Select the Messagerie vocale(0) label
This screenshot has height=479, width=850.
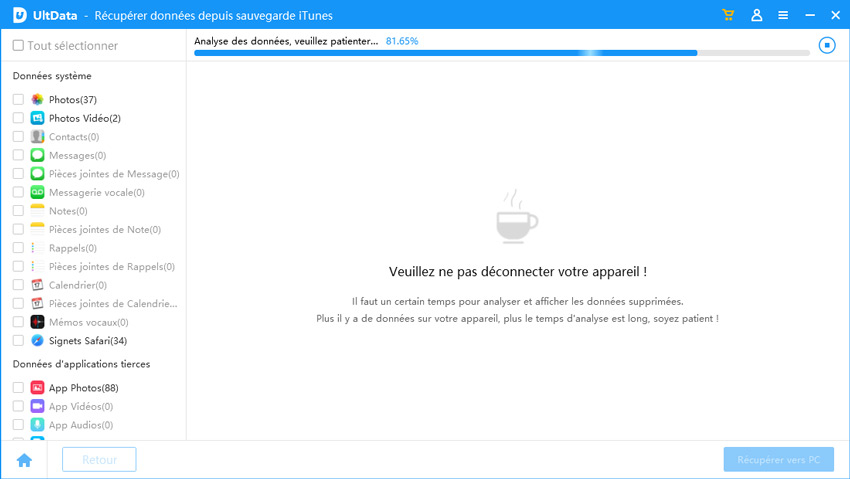tap(96, 192)
